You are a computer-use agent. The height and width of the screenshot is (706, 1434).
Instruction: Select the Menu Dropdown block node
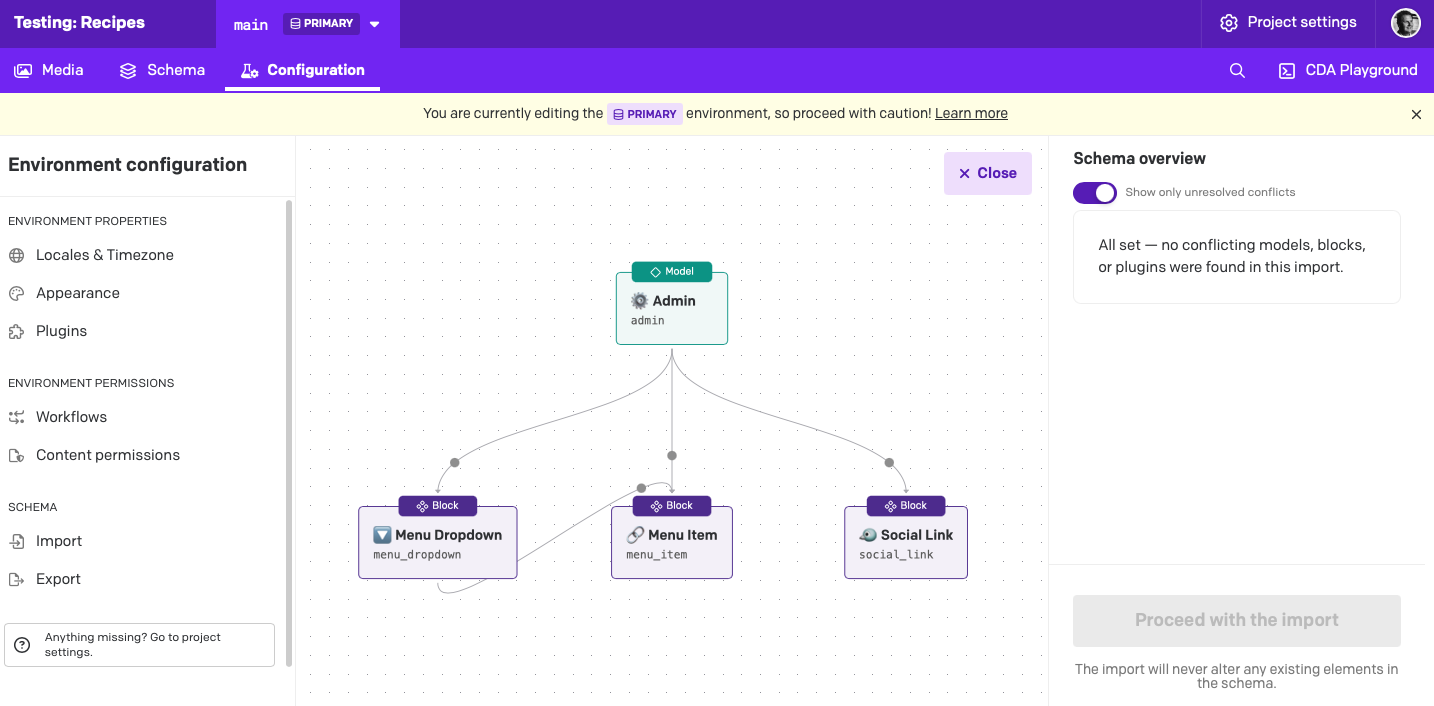click(x=438, y=543)
